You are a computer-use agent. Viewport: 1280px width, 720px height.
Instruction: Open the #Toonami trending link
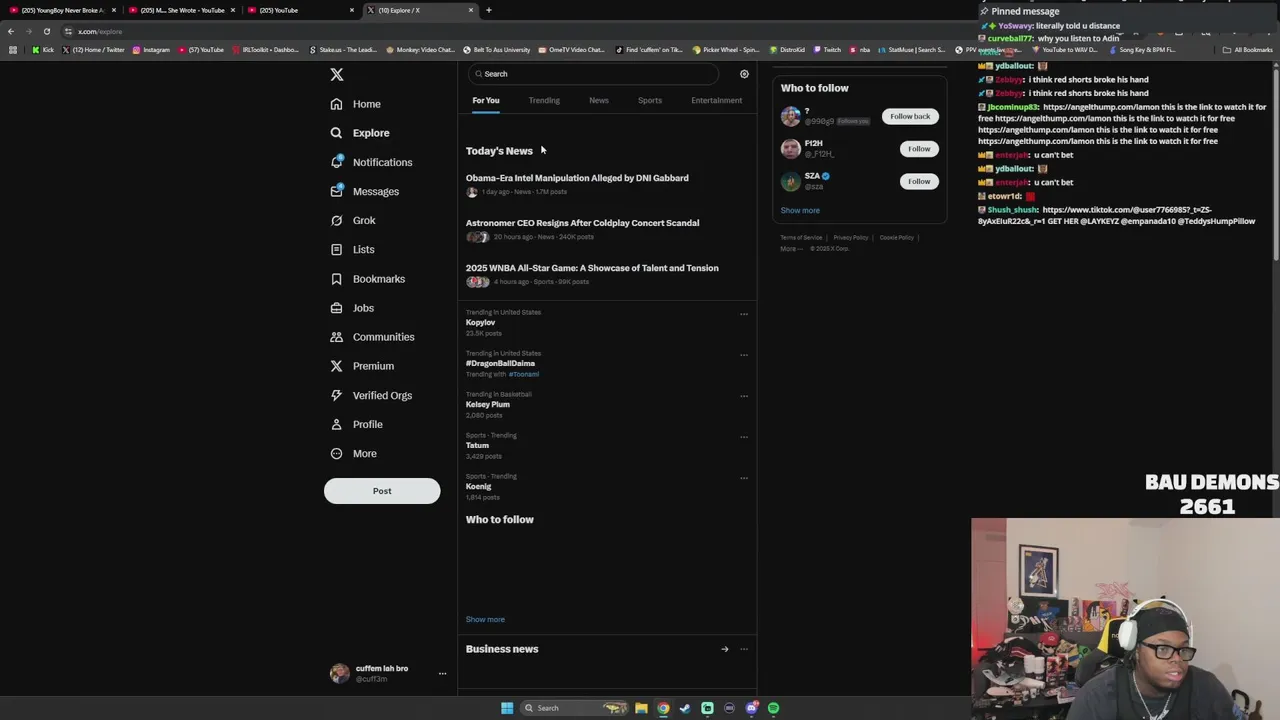coord(524,374)
